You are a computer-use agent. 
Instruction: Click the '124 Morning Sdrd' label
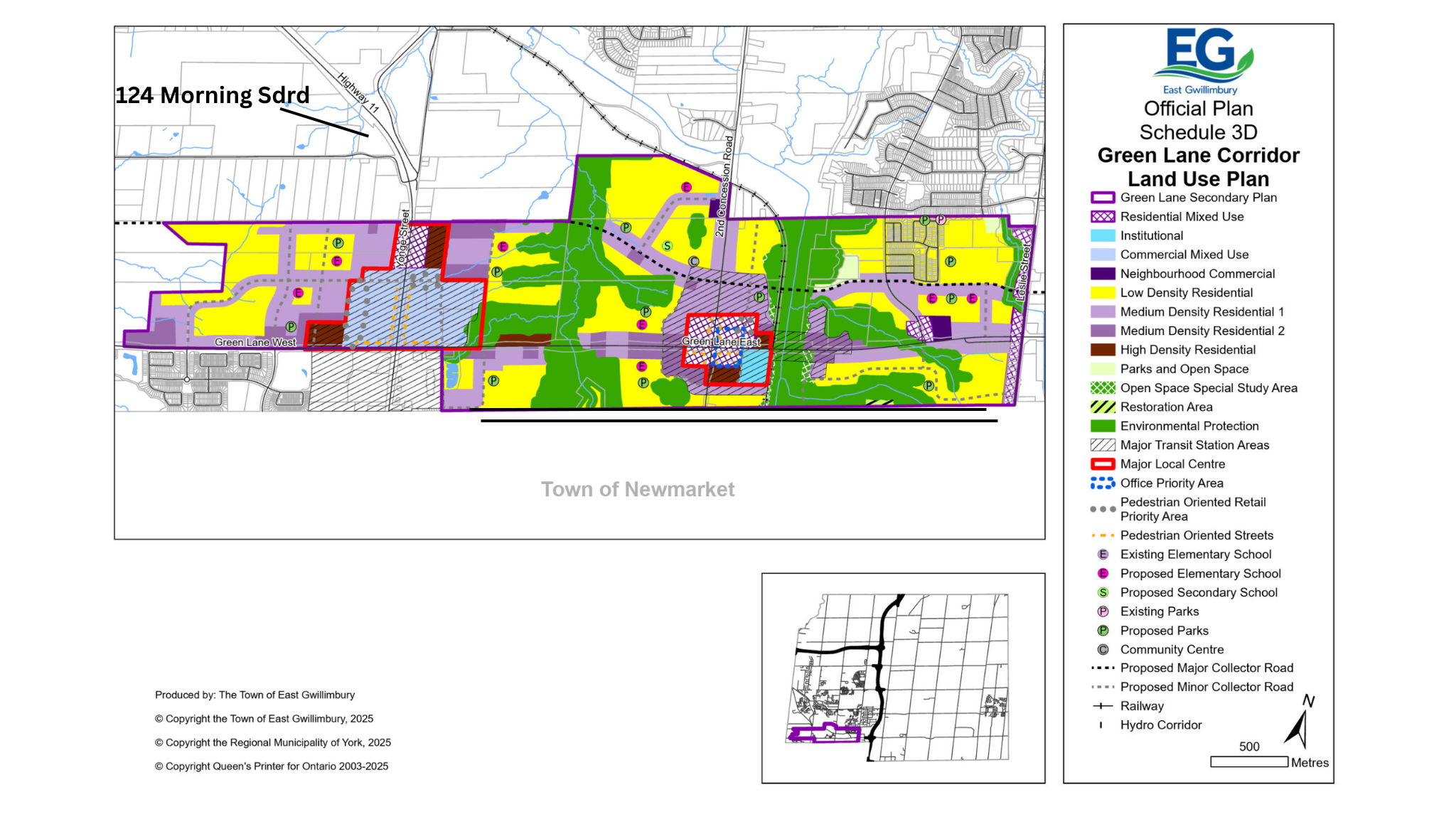[213, 95]
